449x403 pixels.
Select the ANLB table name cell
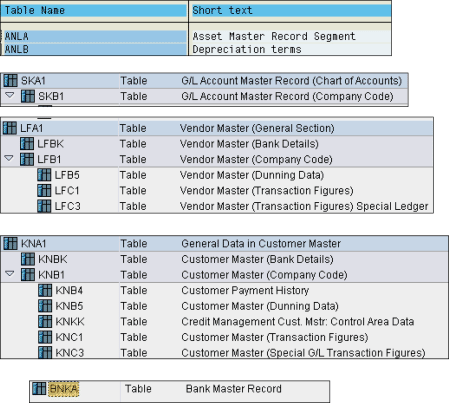pos(94,49)
